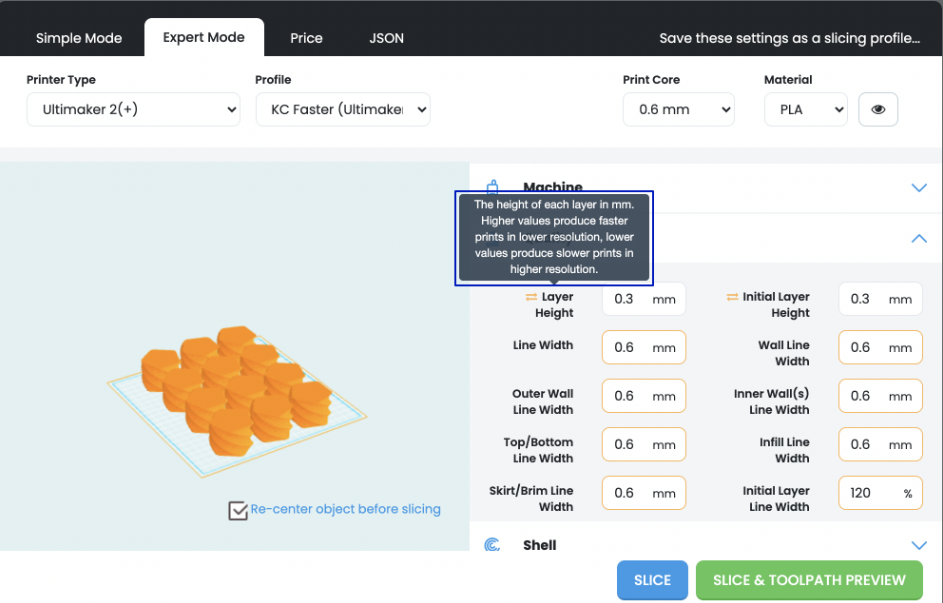Open the Material dropdown
This screenshot has width=943, height=603.
[x=806, y=110]
